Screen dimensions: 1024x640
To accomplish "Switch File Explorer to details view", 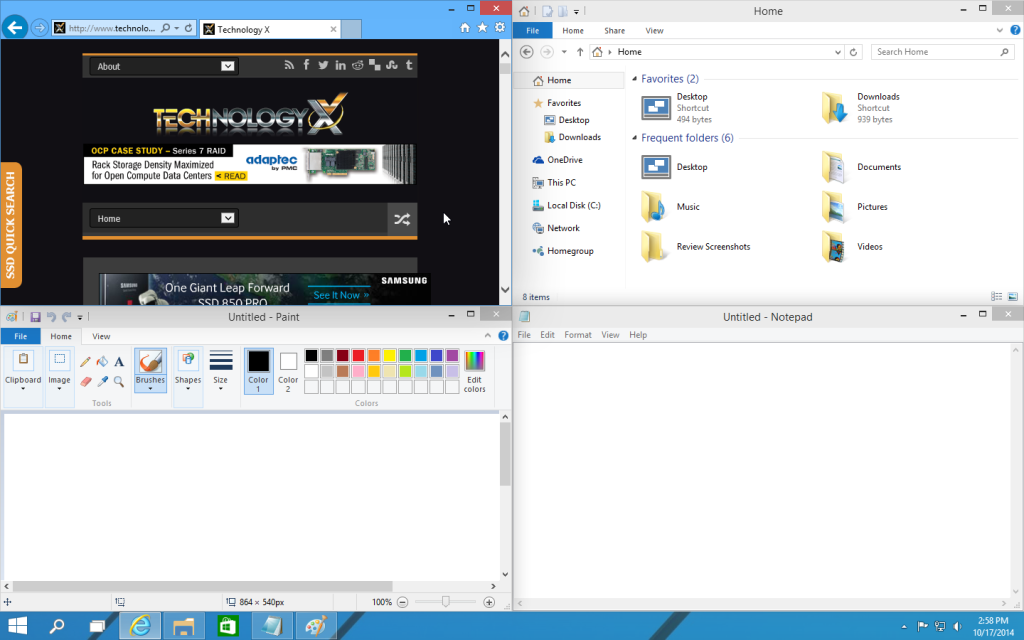I will [x=996, y=297].
